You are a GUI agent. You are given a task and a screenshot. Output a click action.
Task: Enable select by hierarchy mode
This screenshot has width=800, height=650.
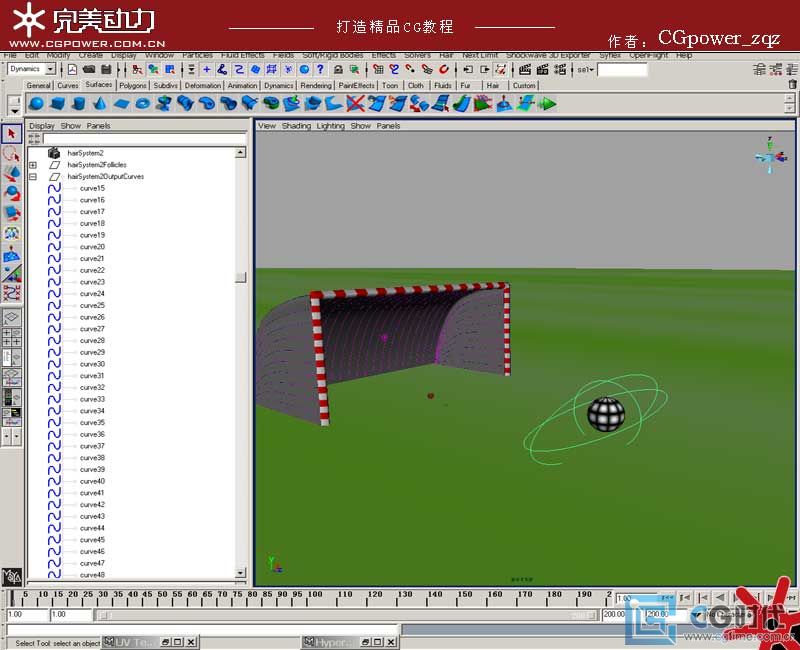click(137, 69)
